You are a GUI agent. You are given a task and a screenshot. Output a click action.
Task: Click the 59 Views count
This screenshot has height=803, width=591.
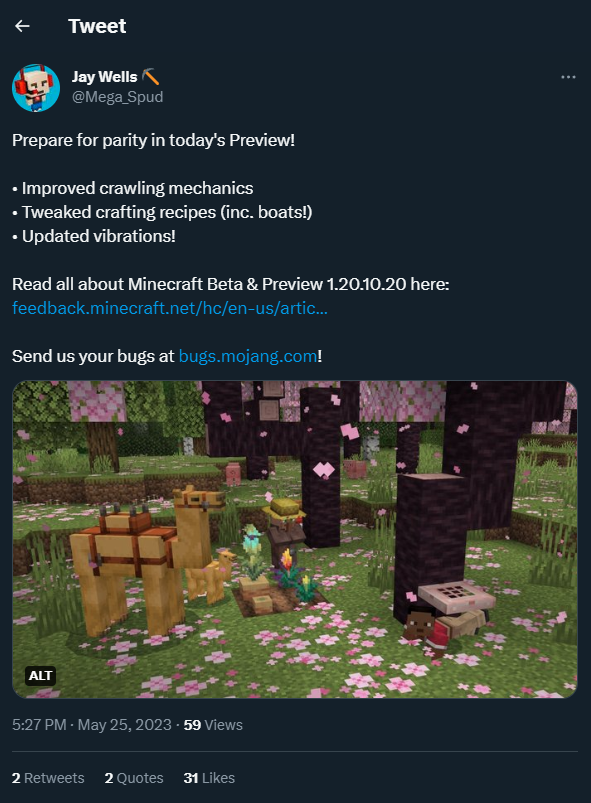[x=213, y=725]
